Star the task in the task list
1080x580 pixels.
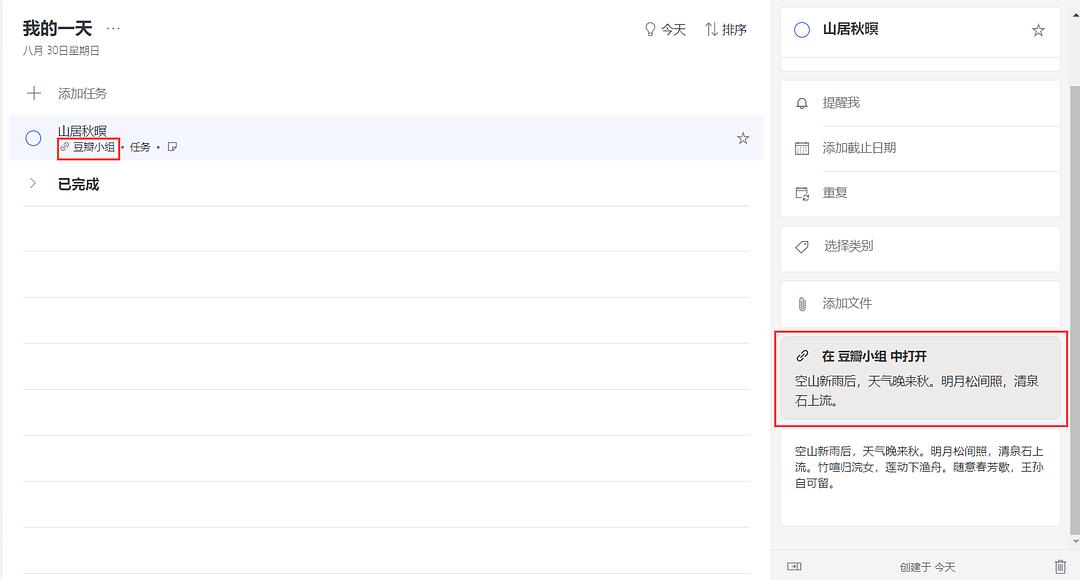point(743,138)
